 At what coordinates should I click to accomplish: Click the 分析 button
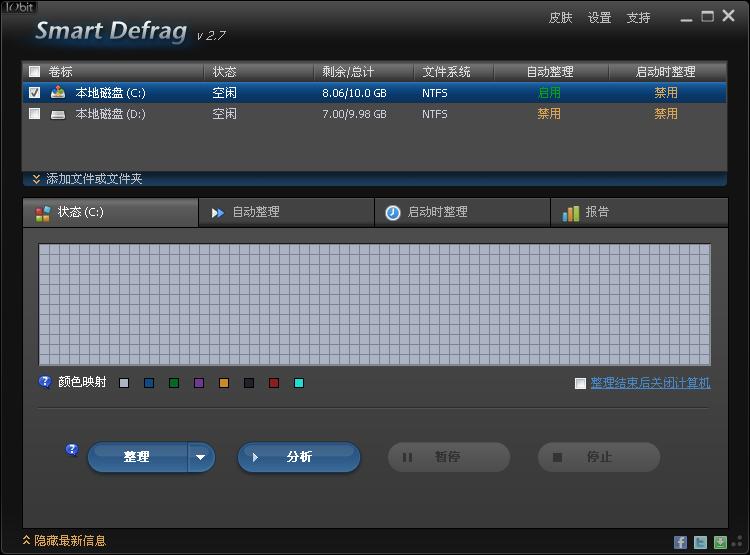[298, 457]
